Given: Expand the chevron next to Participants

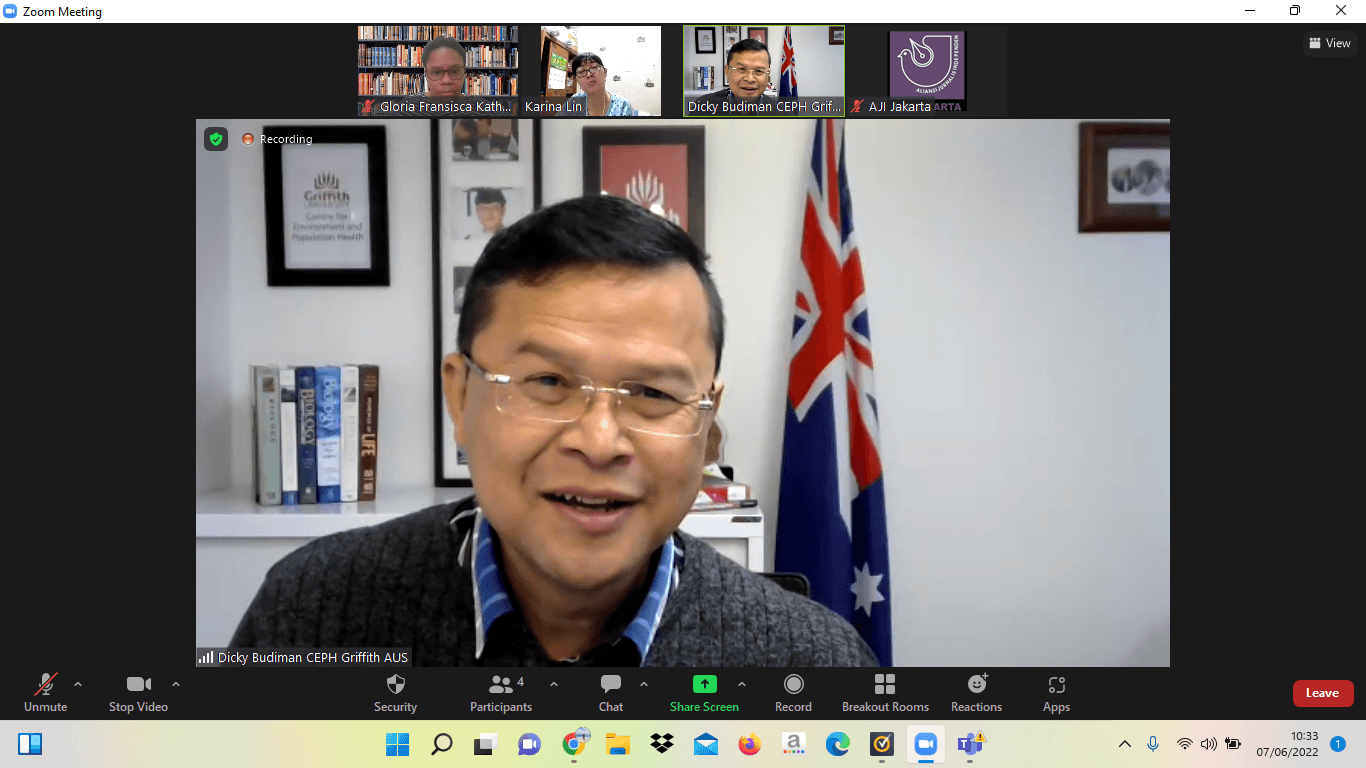Looking at the screenshot, I should pyautogui.click(x=554, y=685).
